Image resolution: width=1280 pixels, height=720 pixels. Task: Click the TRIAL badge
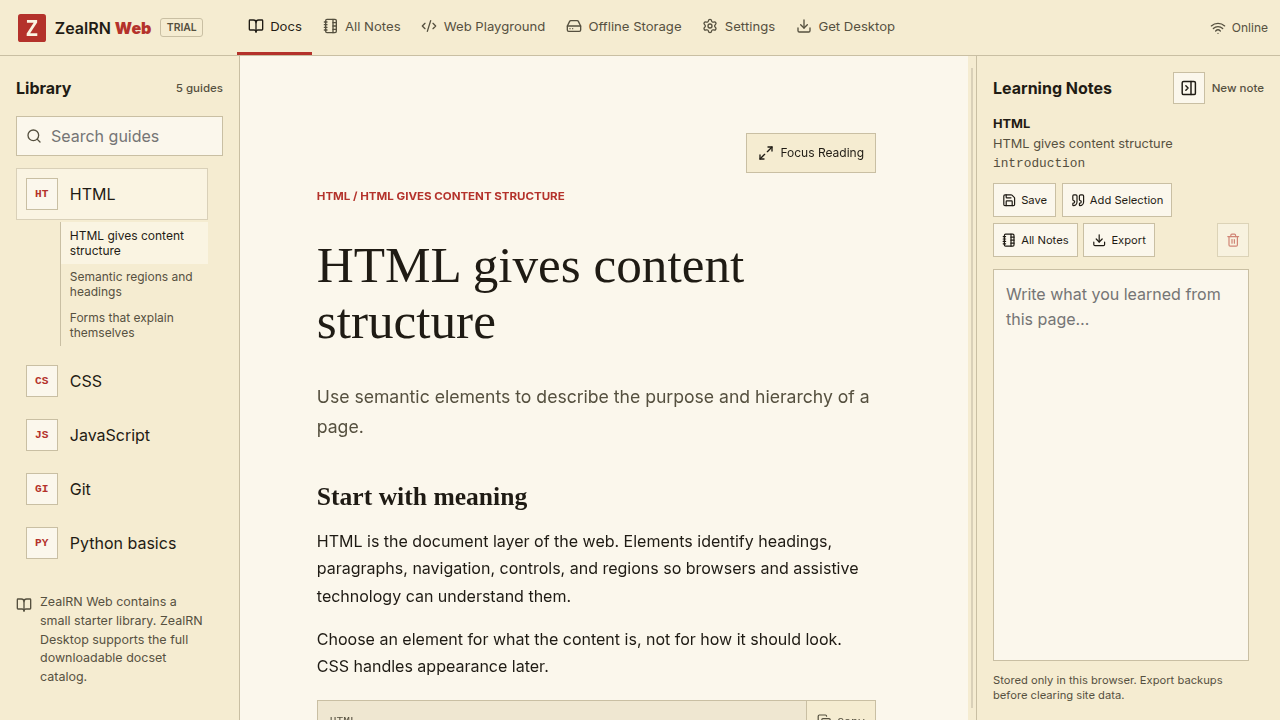pyautogui.click(x=181, y=28)
